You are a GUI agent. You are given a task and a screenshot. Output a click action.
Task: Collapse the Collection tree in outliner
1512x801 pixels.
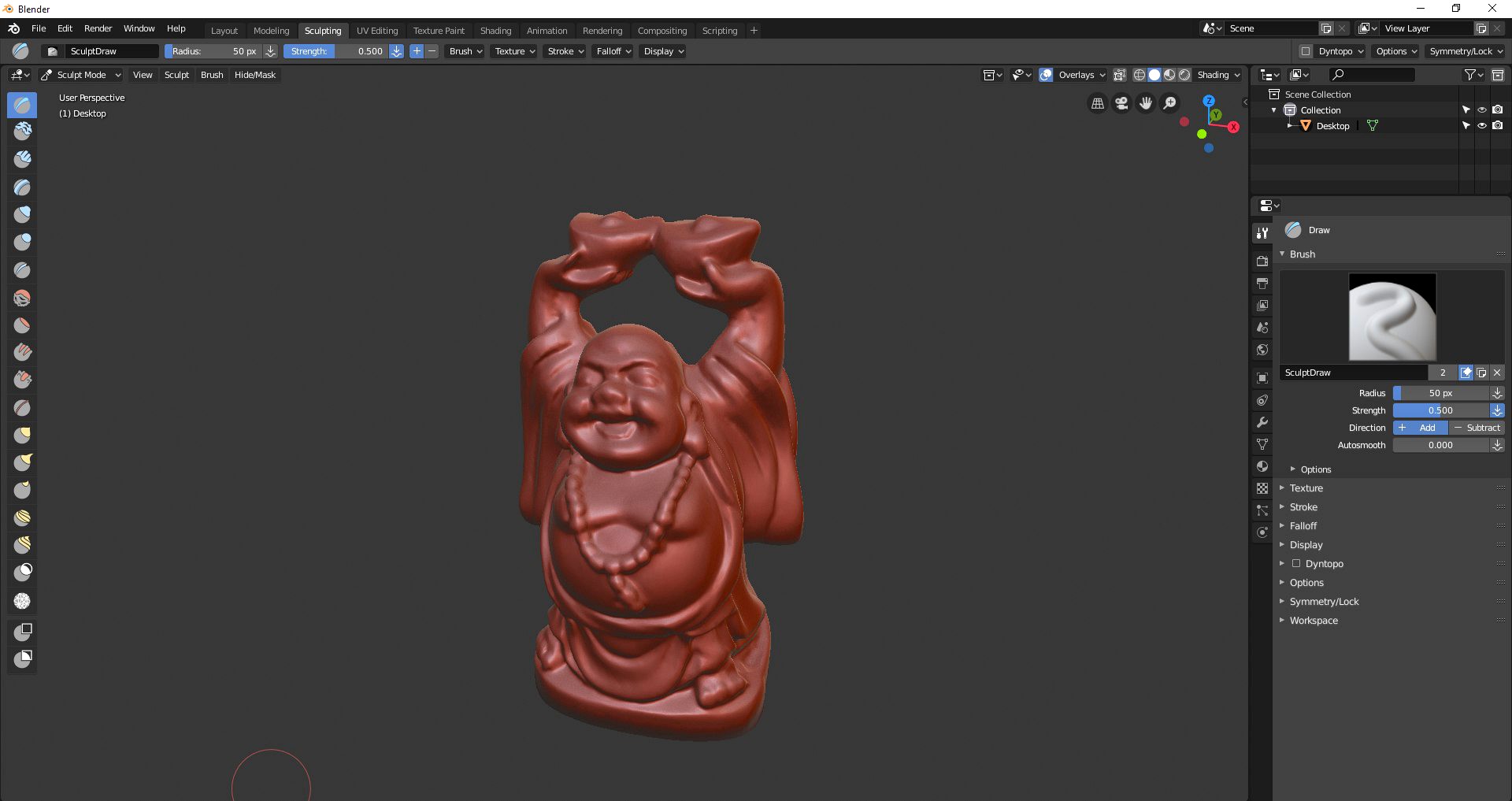(1274, 110)
